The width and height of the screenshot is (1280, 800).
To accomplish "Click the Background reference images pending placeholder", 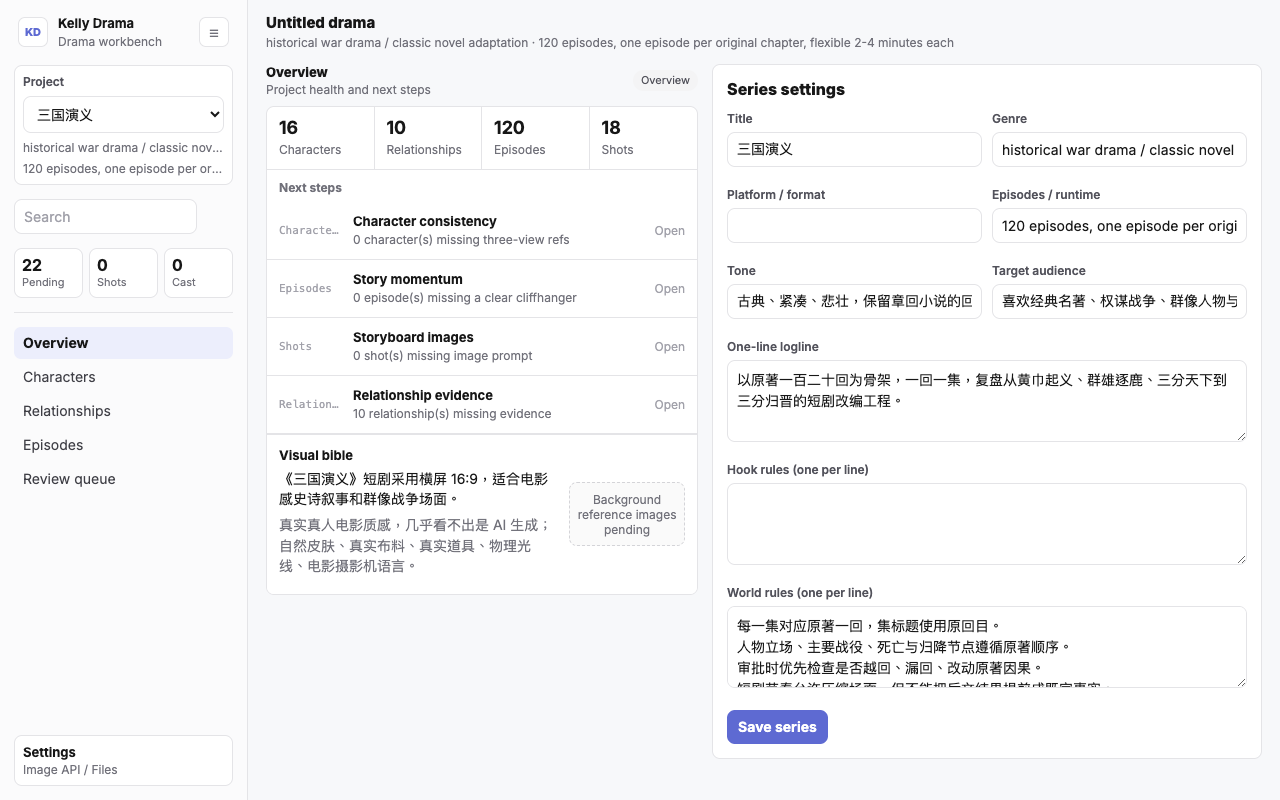I will 627,514.
